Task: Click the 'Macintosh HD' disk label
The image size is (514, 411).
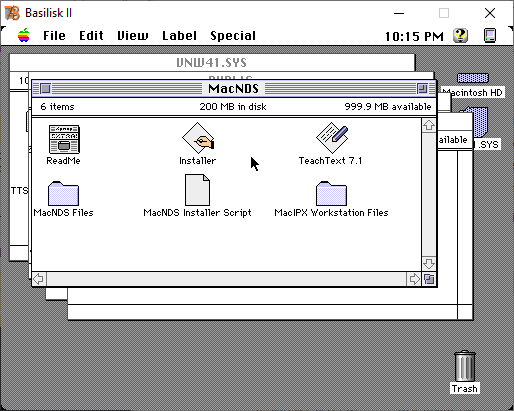Action: (x=473, y=93)
